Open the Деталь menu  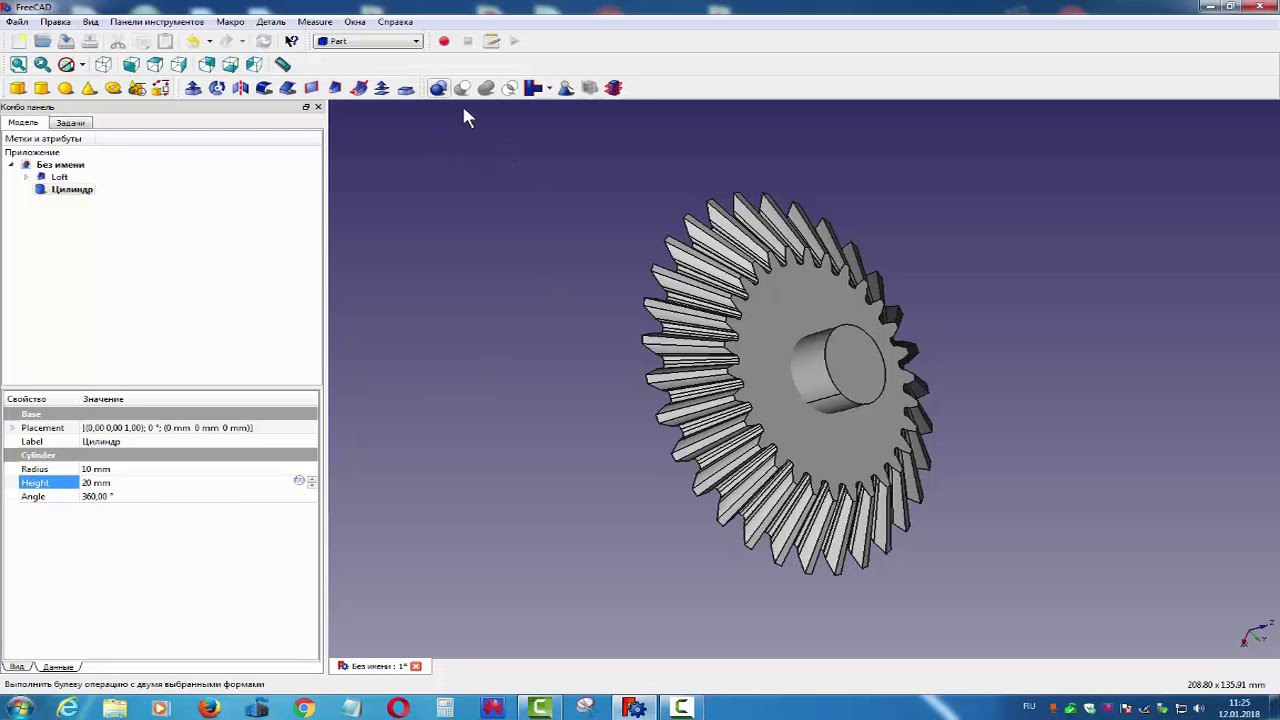271,22
